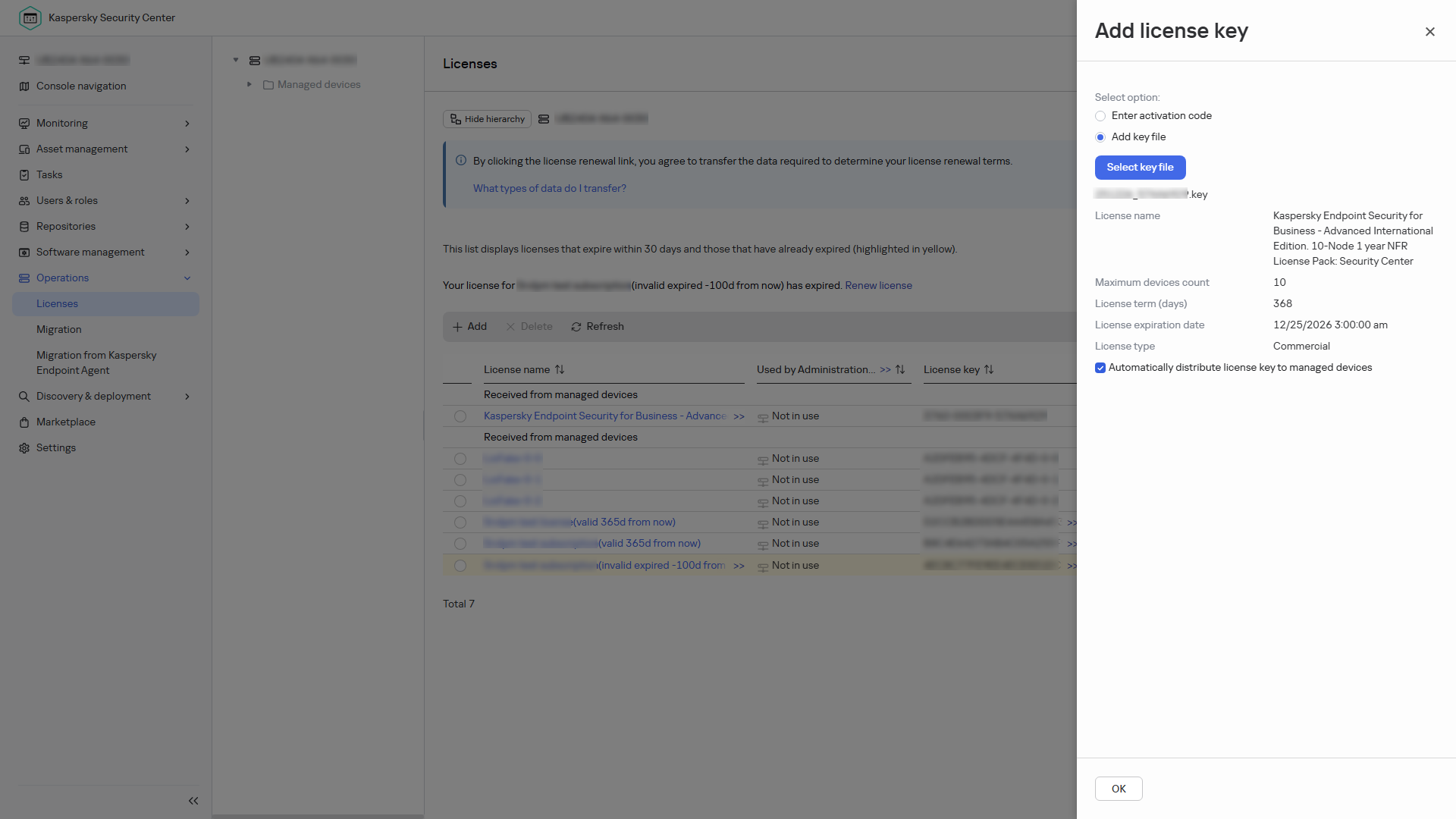Select Add key file radio button
Viewport: 1456px width, 819px height.
pos(1100,137)
